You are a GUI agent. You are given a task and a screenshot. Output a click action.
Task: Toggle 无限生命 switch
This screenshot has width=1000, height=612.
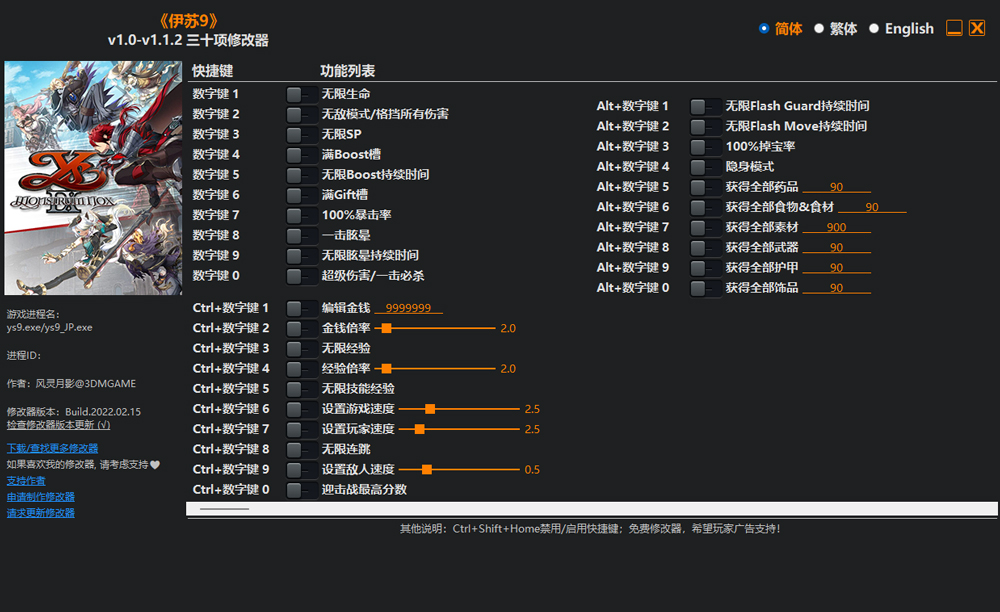click(301, 94)
